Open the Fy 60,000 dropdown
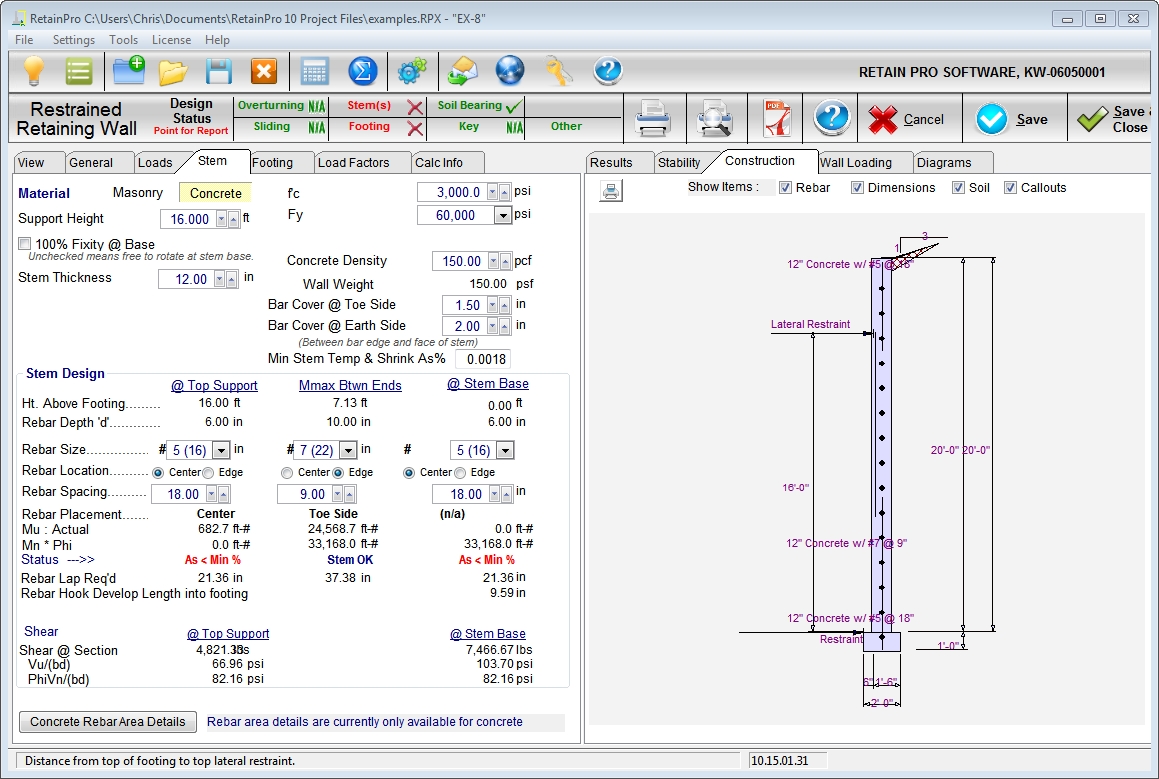The width and height of the screenshot is (1159, 779). pyautogui.click(x=503, y=215)
